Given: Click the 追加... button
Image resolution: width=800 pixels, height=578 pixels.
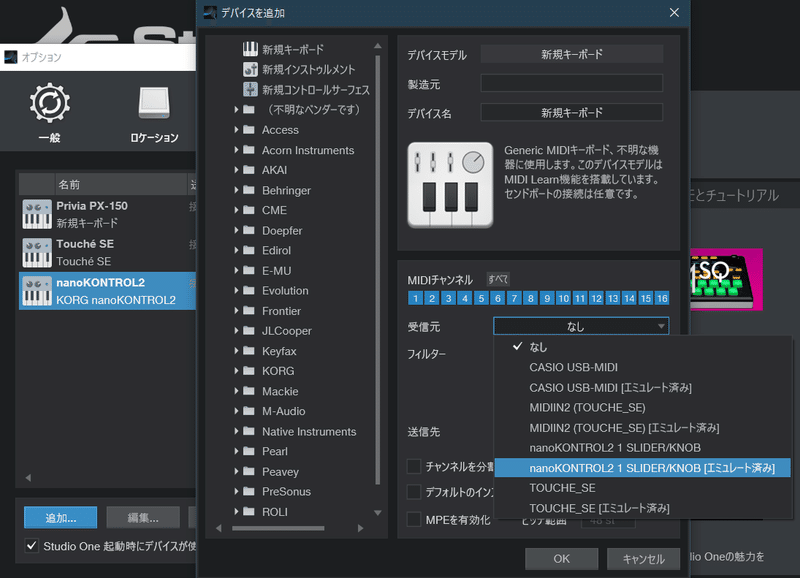Looking at the screenshot, I should (x=61, y=518).
